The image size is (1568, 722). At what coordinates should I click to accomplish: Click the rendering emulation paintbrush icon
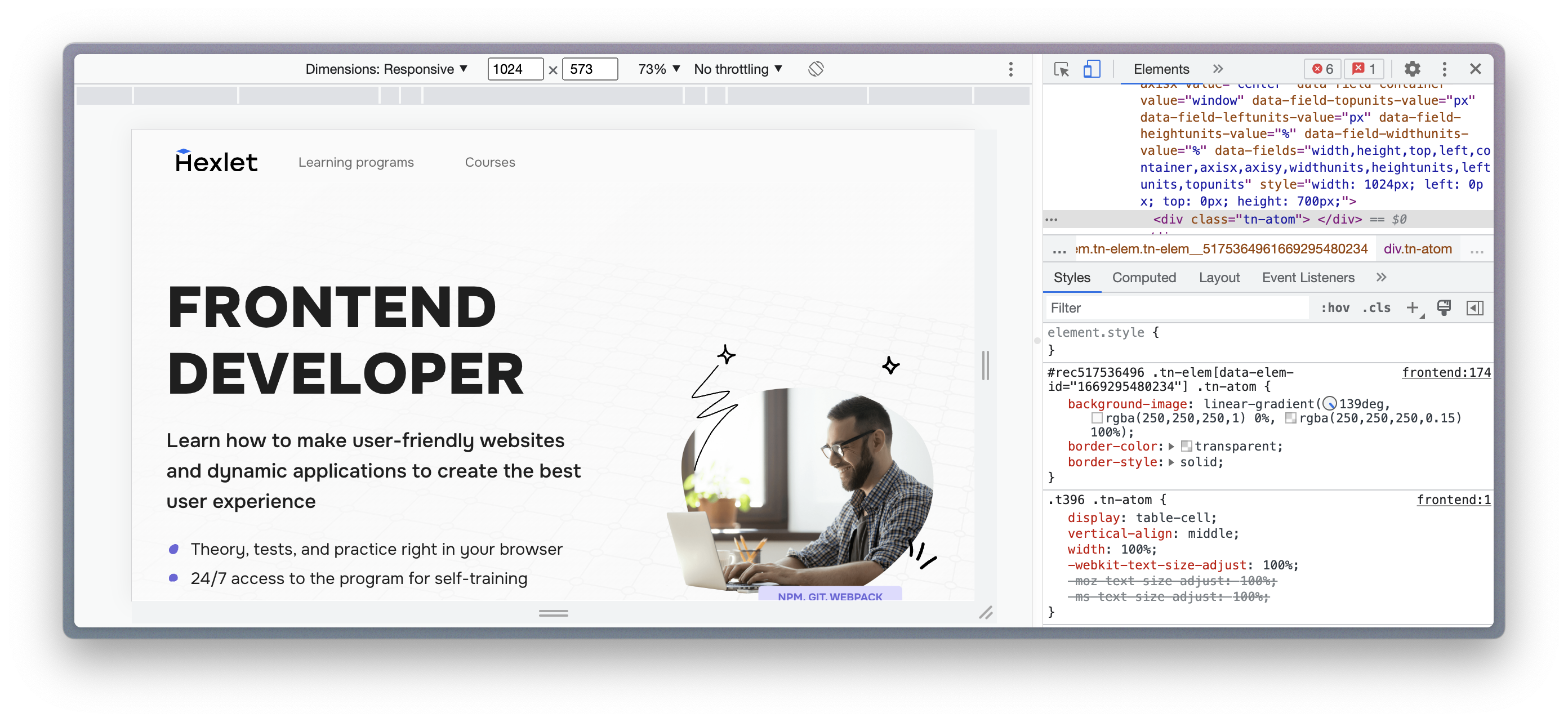click(1443, 308)
